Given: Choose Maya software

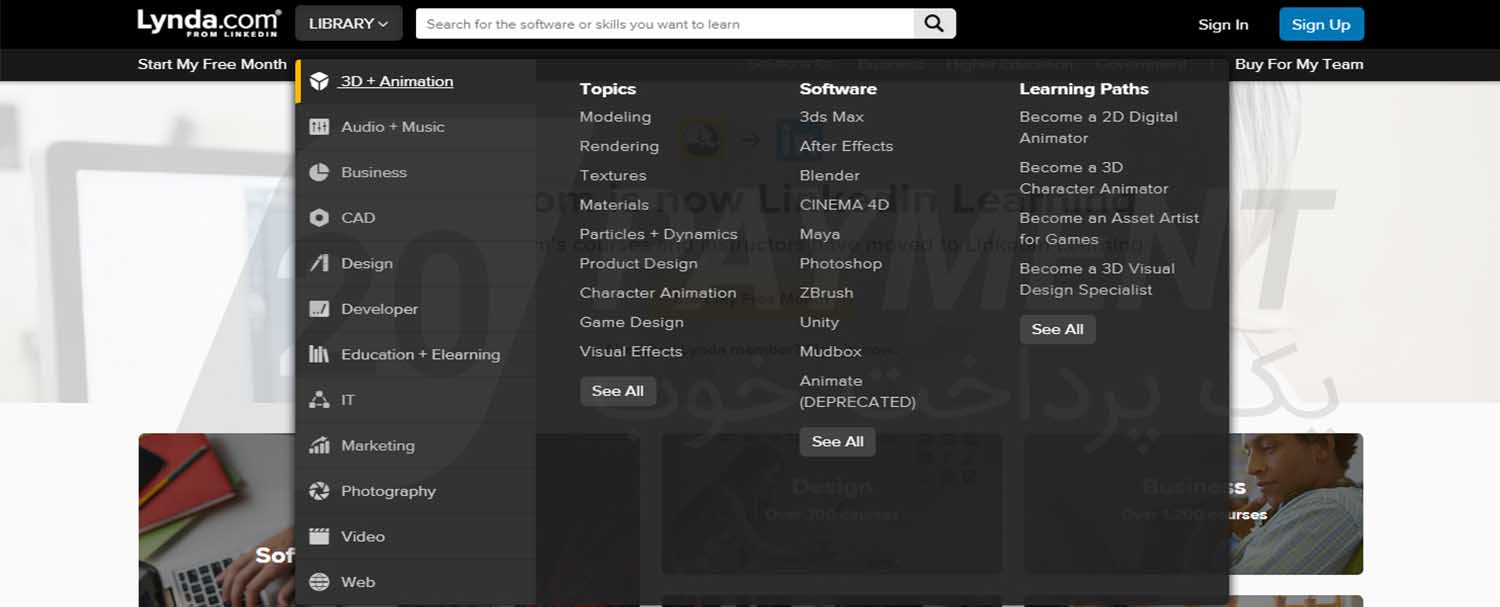Looking at the screenshot, I should point(820,234).
